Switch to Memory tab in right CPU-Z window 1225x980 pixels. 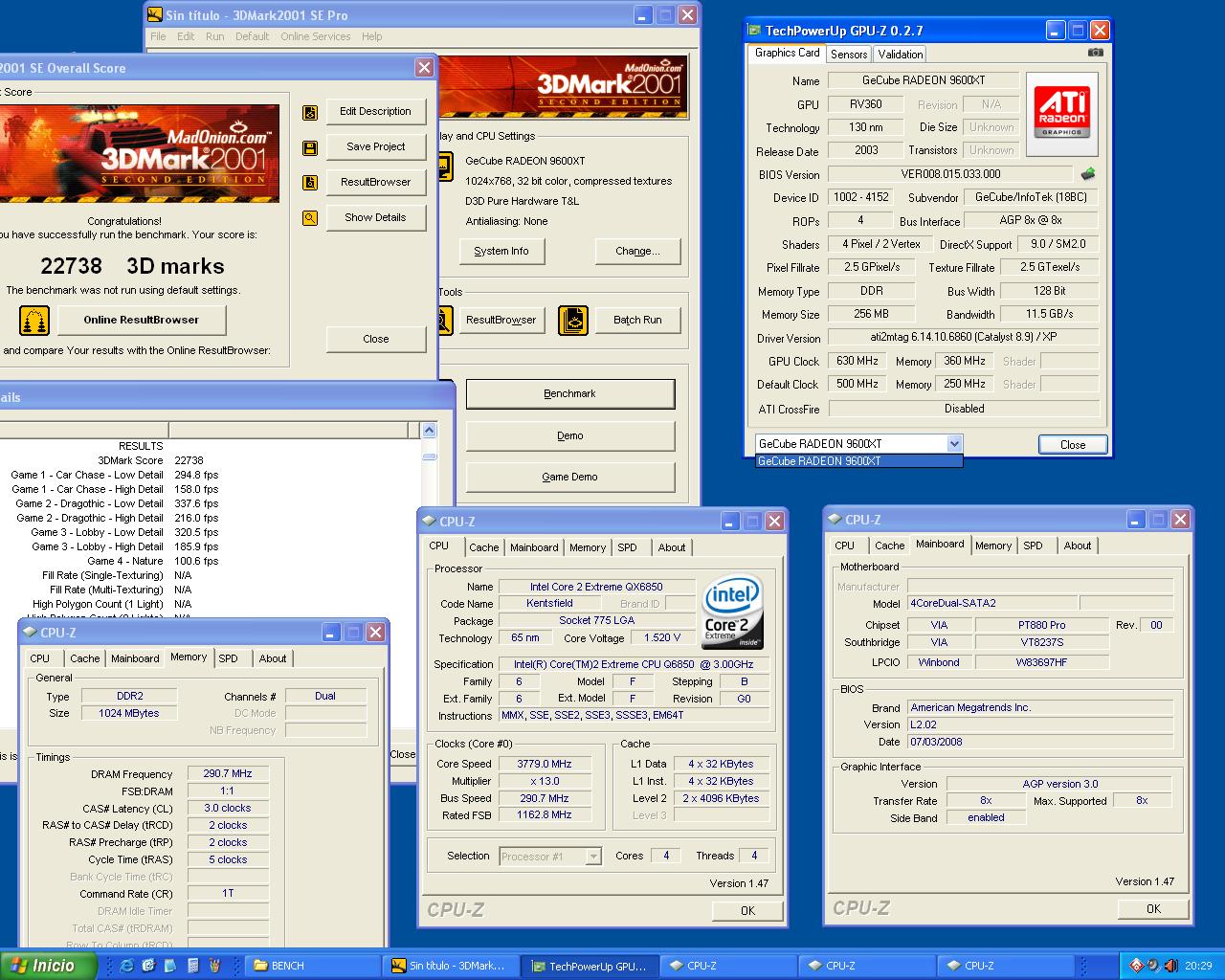tap(993, 546)
